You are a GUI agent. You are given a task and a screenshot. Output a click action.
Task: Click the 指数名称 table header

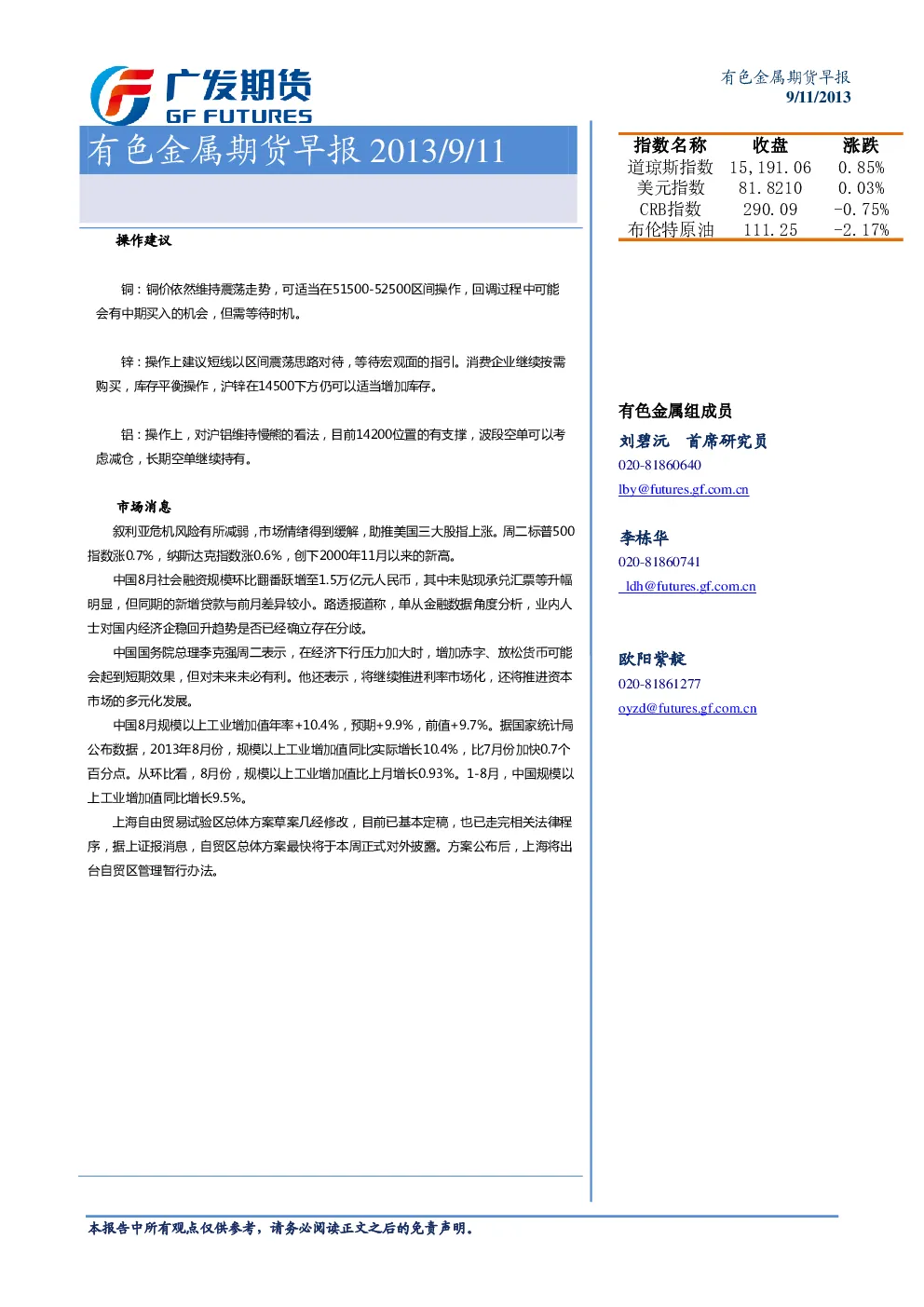pyautogui.click(x=670, y=145)
